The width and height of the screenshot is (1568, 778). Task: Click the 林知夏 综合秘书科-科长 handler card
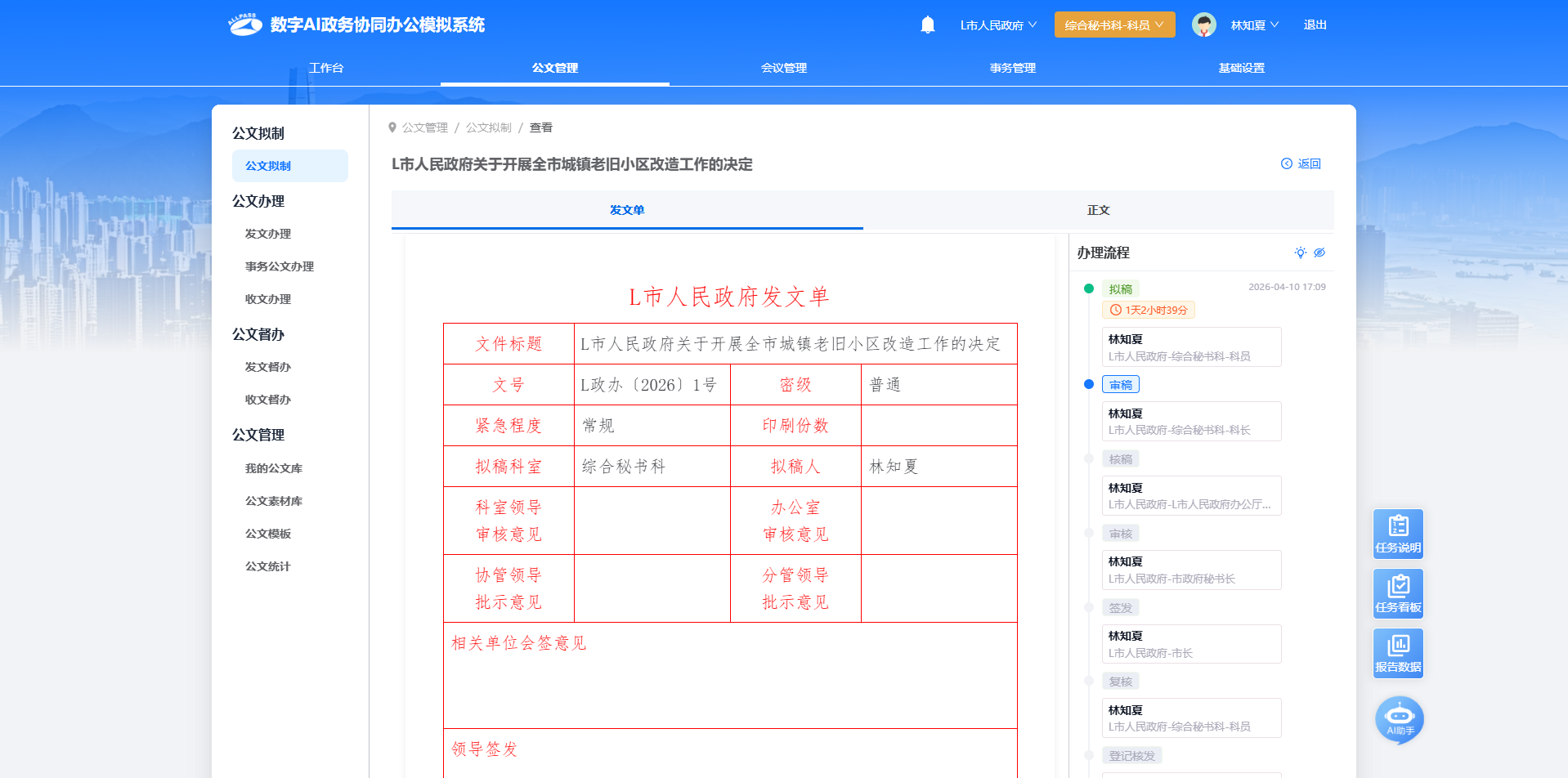click(1191, 422)
